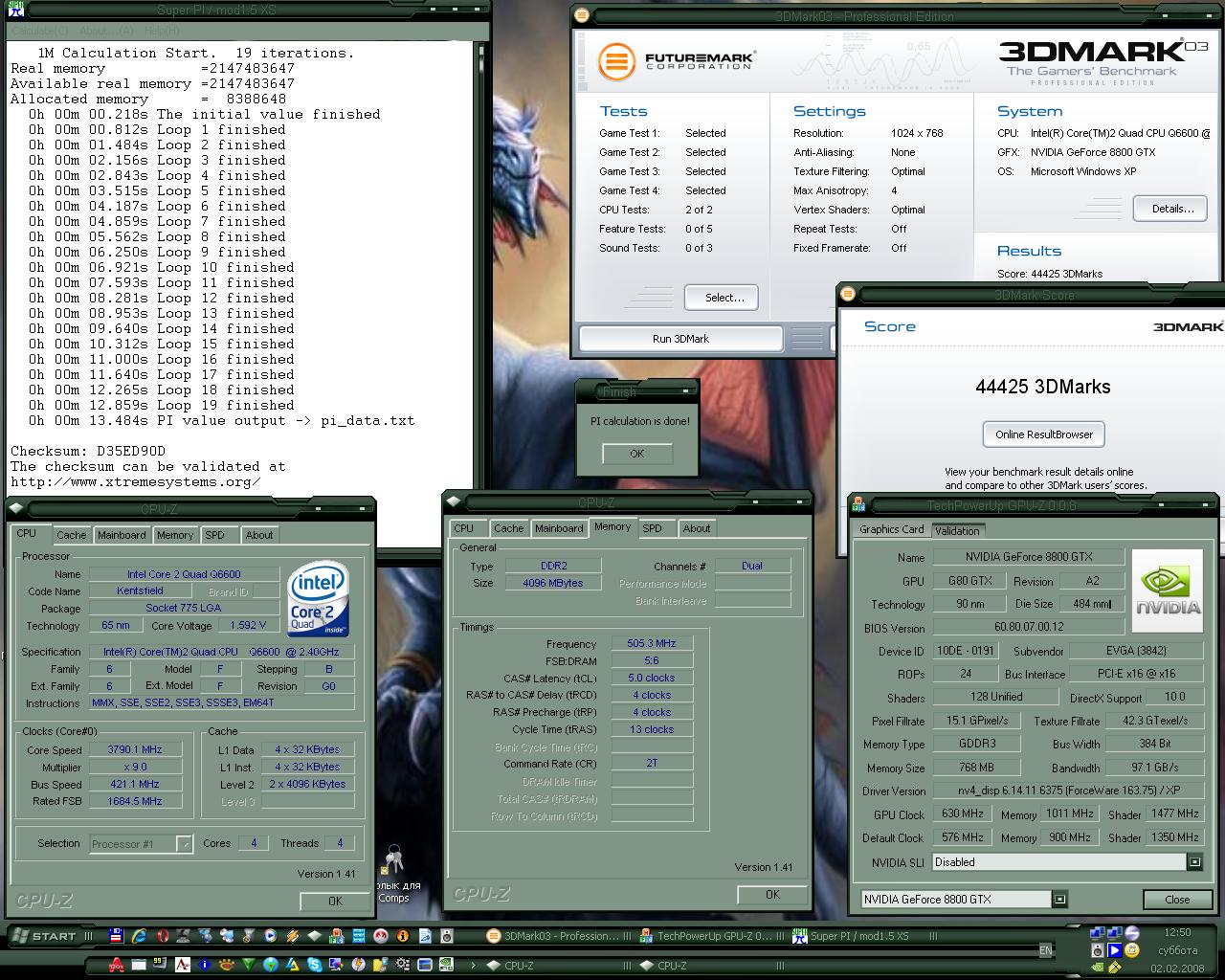Image resolution: width=1225 pixels, height=980 pixels.
Task: Click the xtremesystems.org URL text
Action: click(x=135, y=481)
